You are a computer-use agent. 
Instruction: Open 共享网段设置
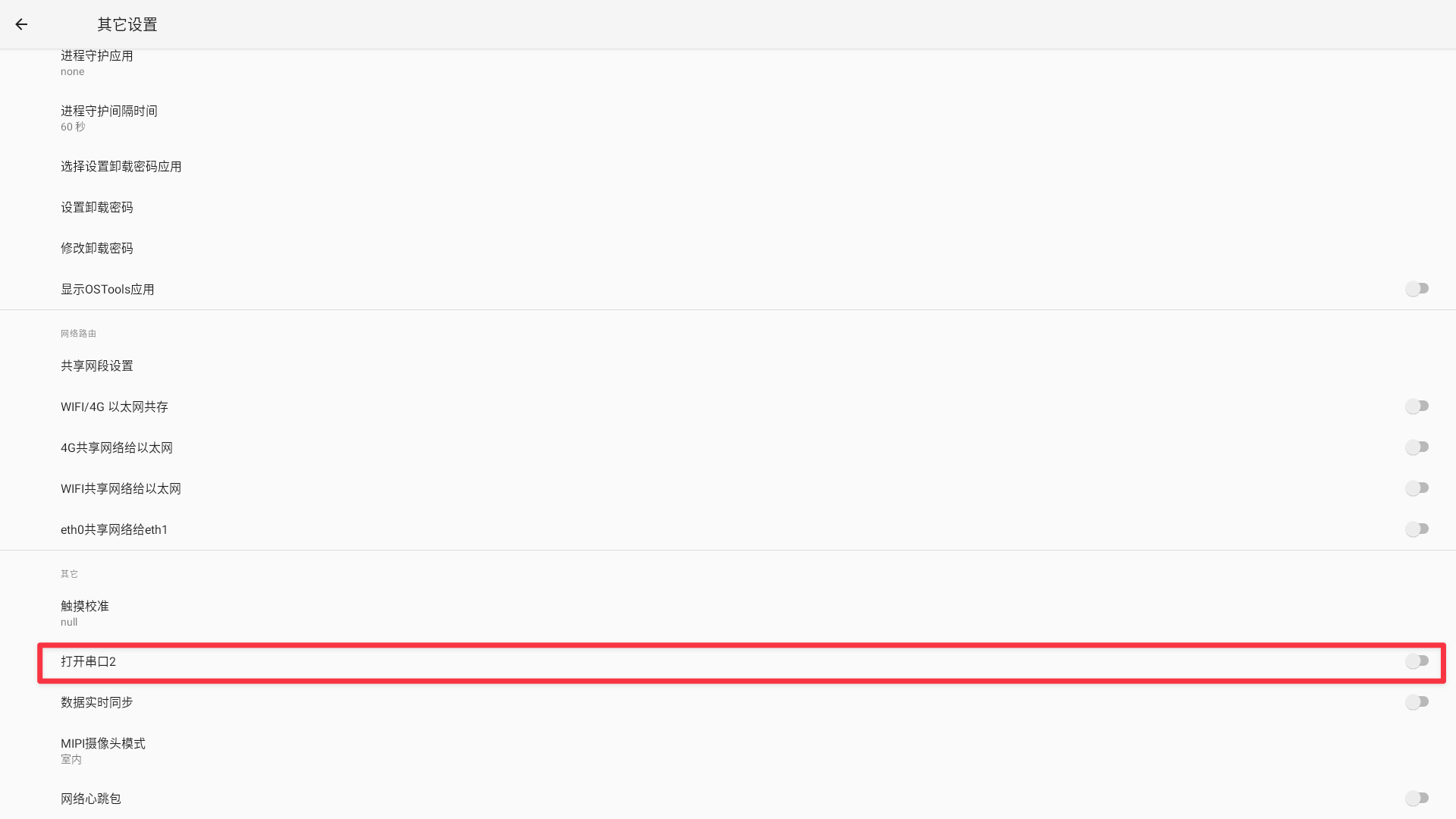[97, 366]
